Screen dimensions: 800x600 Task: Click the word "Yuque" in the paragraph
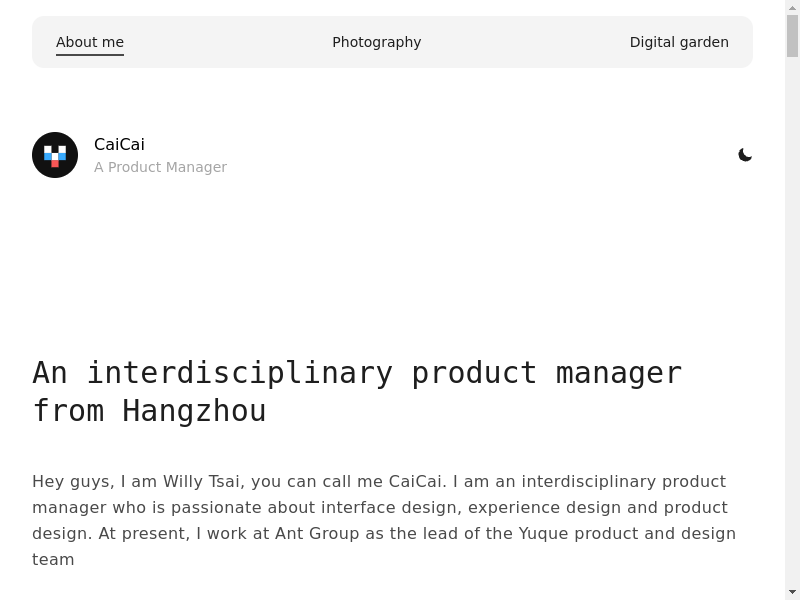pyautogui.click(x=544, y=533)
